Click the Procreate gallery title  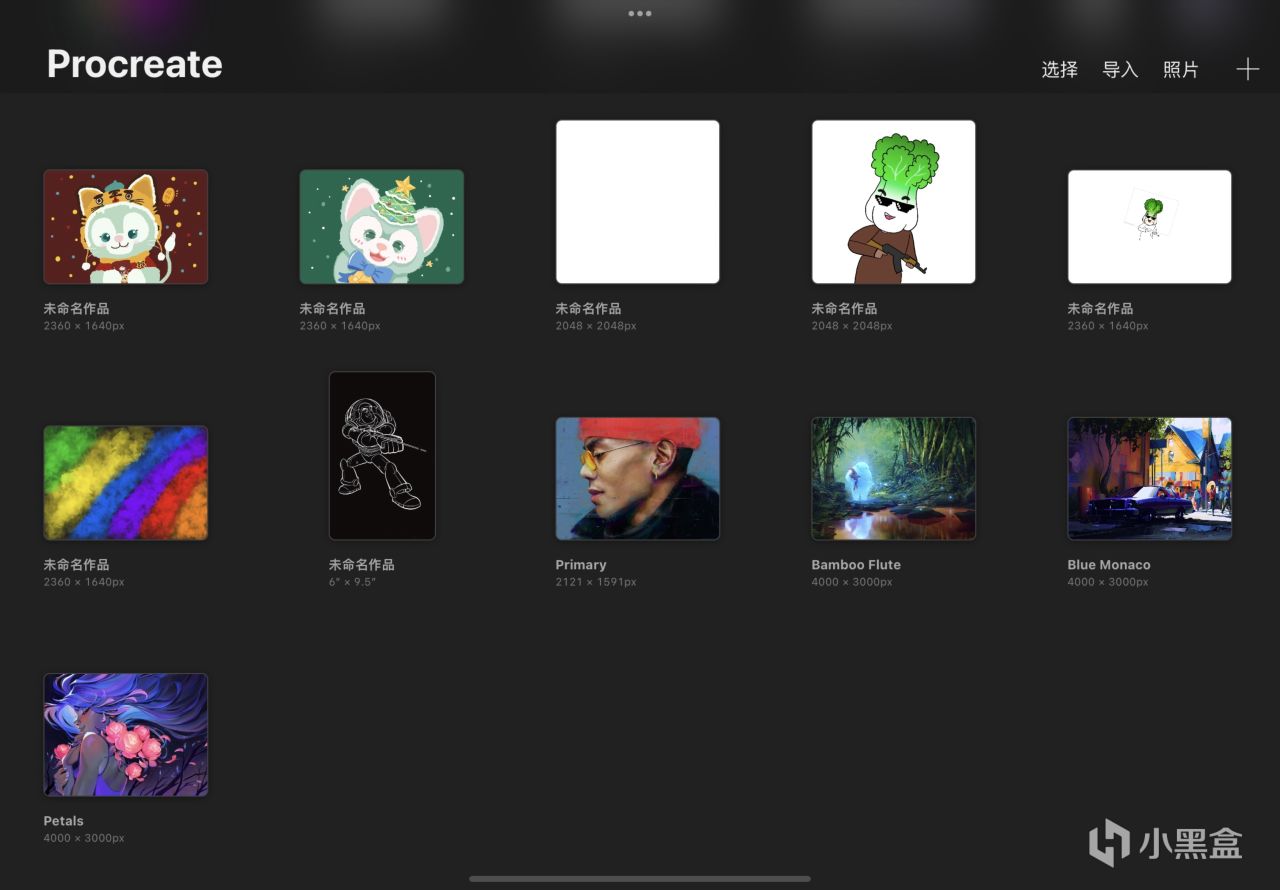(x=135, y=64)
